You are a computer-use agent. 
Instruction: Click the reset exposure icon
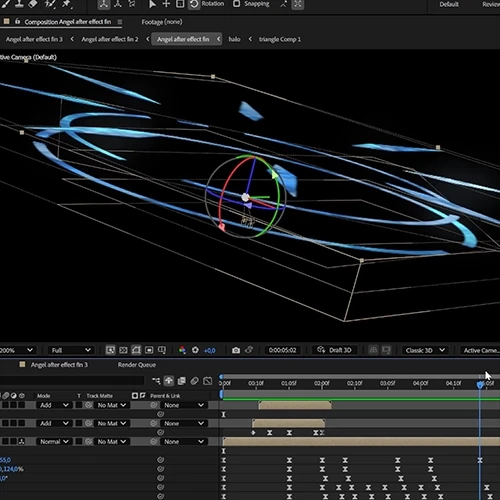[195, 350]
